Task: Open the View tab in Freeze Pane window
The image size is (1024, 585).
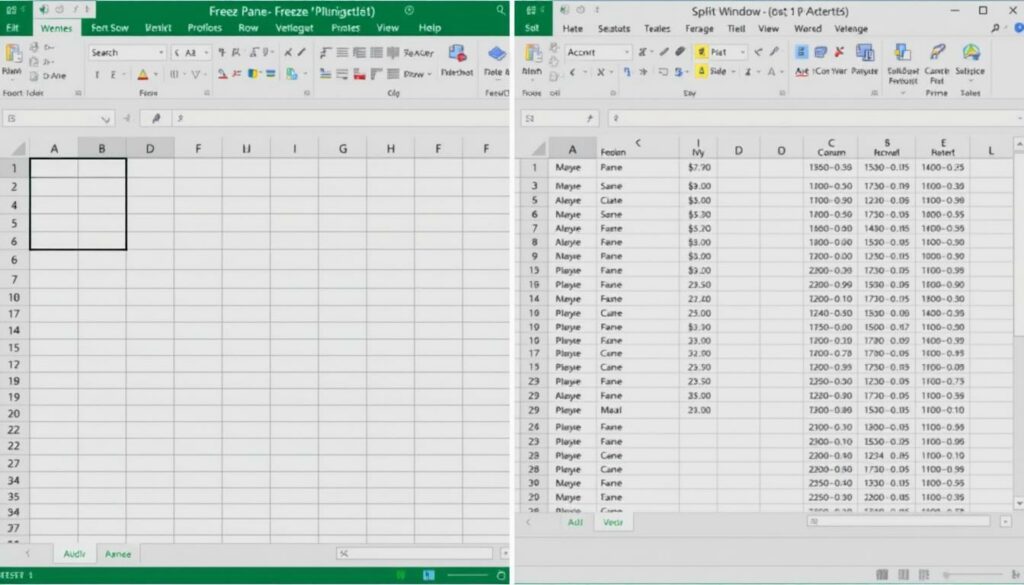Action: point(387,28)
